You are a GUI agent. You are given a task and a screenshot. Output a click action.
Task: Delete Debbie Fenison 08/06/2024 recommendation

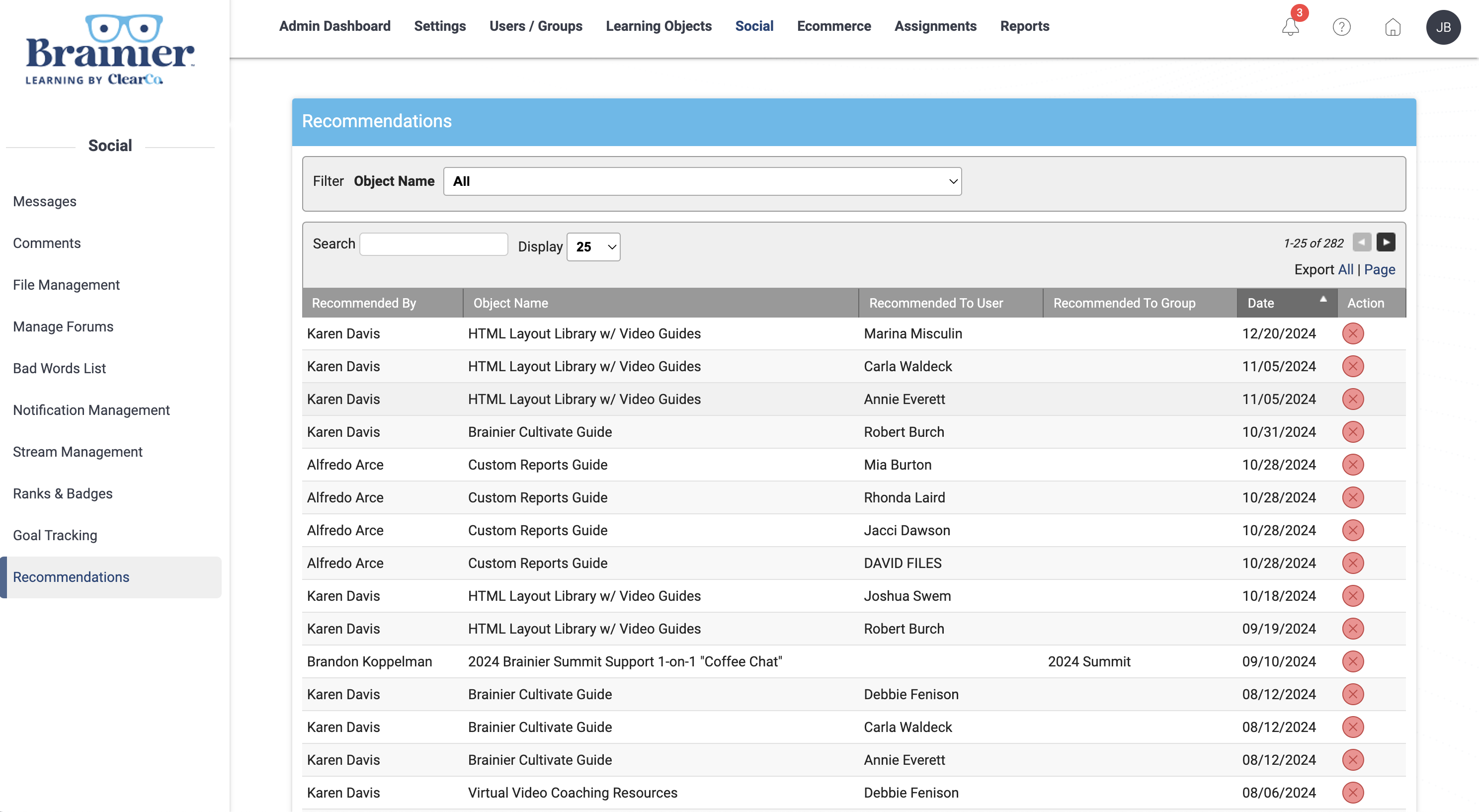(1353, 793)
